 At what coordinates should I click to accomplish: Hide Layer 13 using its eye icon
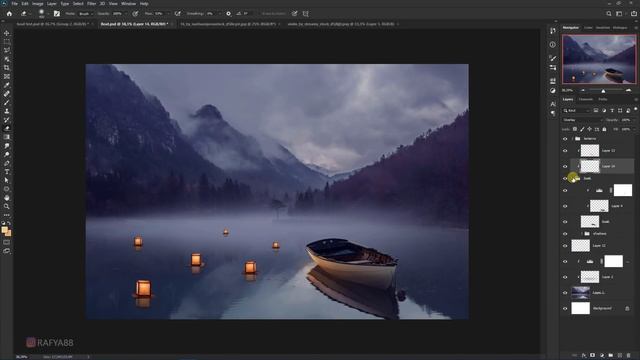click(565, 151)
